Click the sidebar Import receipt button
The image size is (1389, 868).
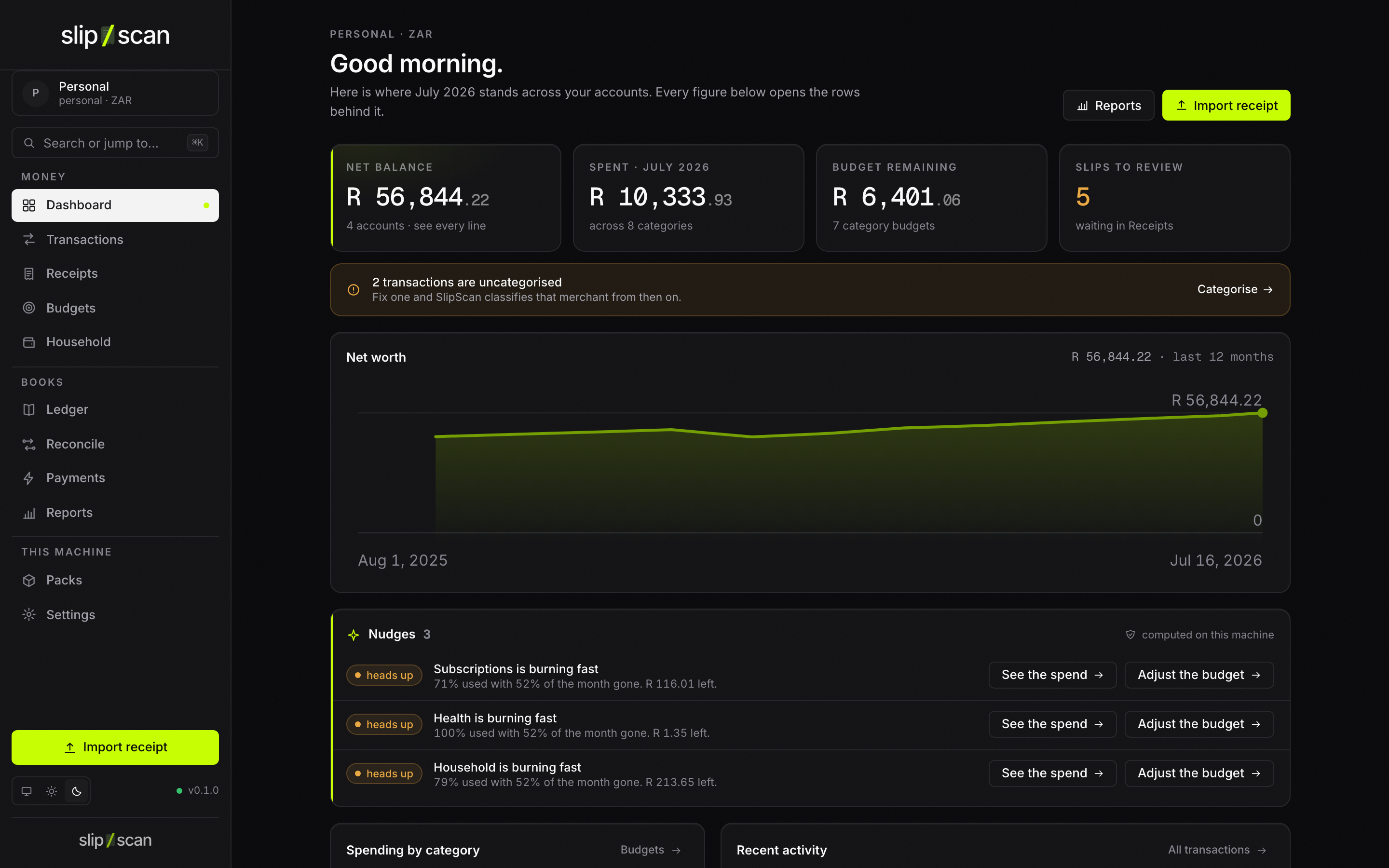(x=115, y=747)
